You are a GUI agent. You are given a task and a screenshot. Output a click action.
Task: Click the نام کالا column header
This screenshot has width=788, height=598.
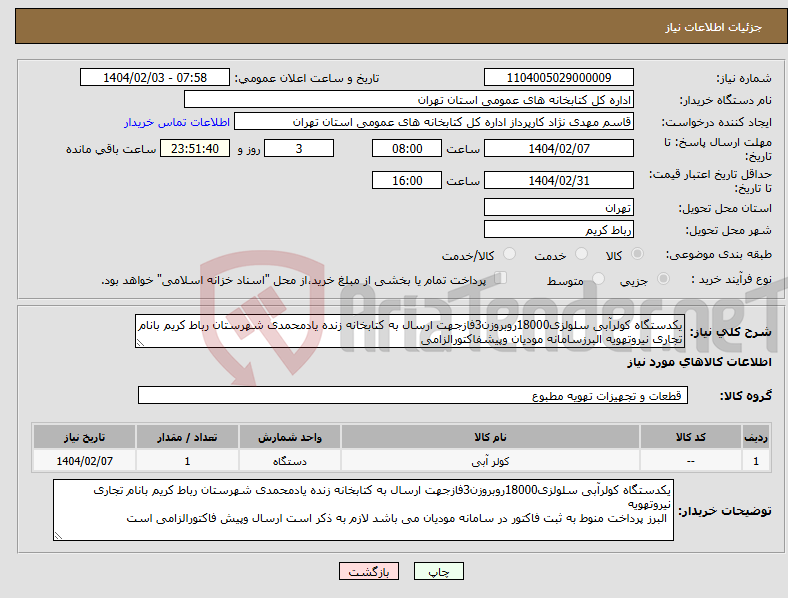click(x=490, y=437)
